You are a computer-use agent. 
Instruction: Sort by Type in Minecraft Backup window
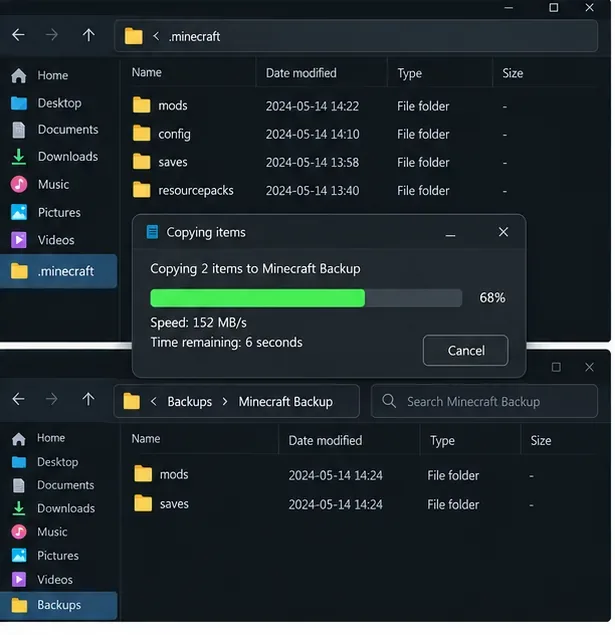(x=442, y=441)
